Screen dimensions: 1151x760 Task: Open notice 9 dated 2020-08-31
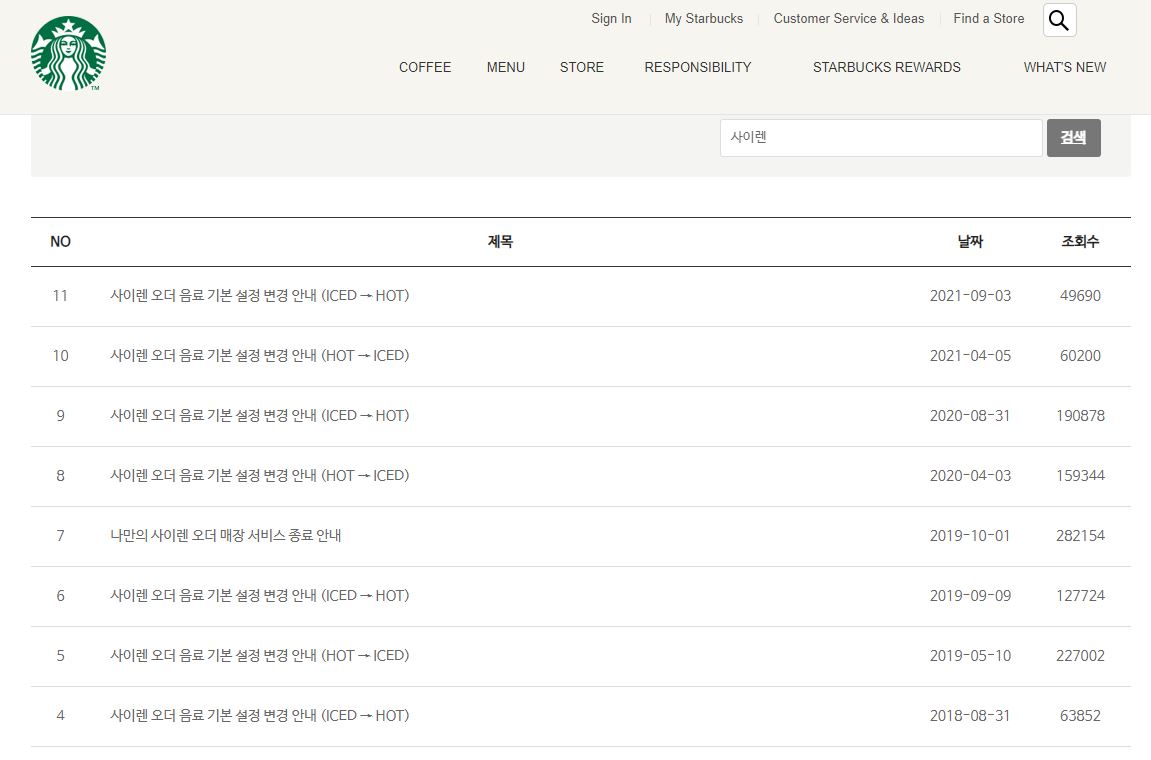[x=259, y=416]
